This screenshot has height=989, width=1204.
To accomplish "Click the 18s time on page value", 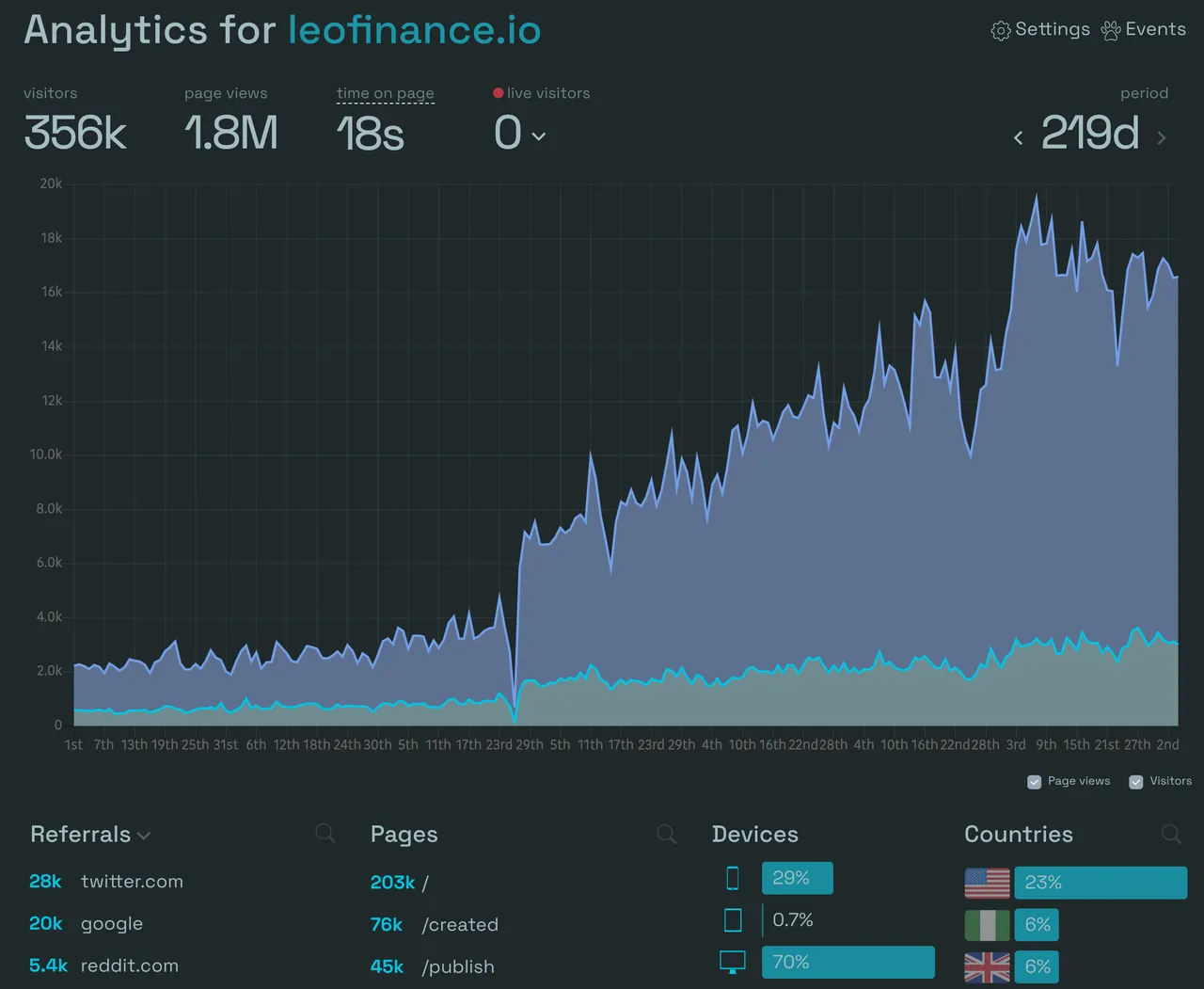I will tap(371, 133).
